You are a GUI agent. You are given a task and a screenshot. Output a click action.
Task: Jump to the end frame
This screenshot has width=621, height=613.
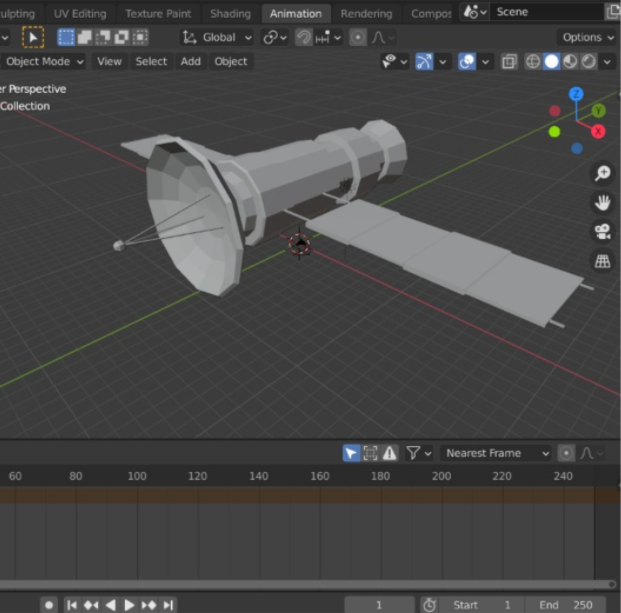168,605
